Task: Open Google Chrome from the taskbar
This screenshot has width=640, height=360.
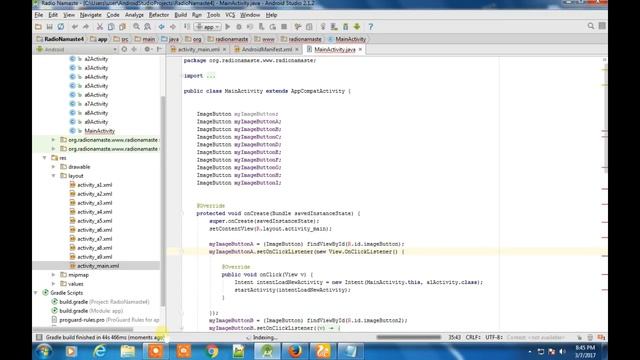Action: pos(212,351)
